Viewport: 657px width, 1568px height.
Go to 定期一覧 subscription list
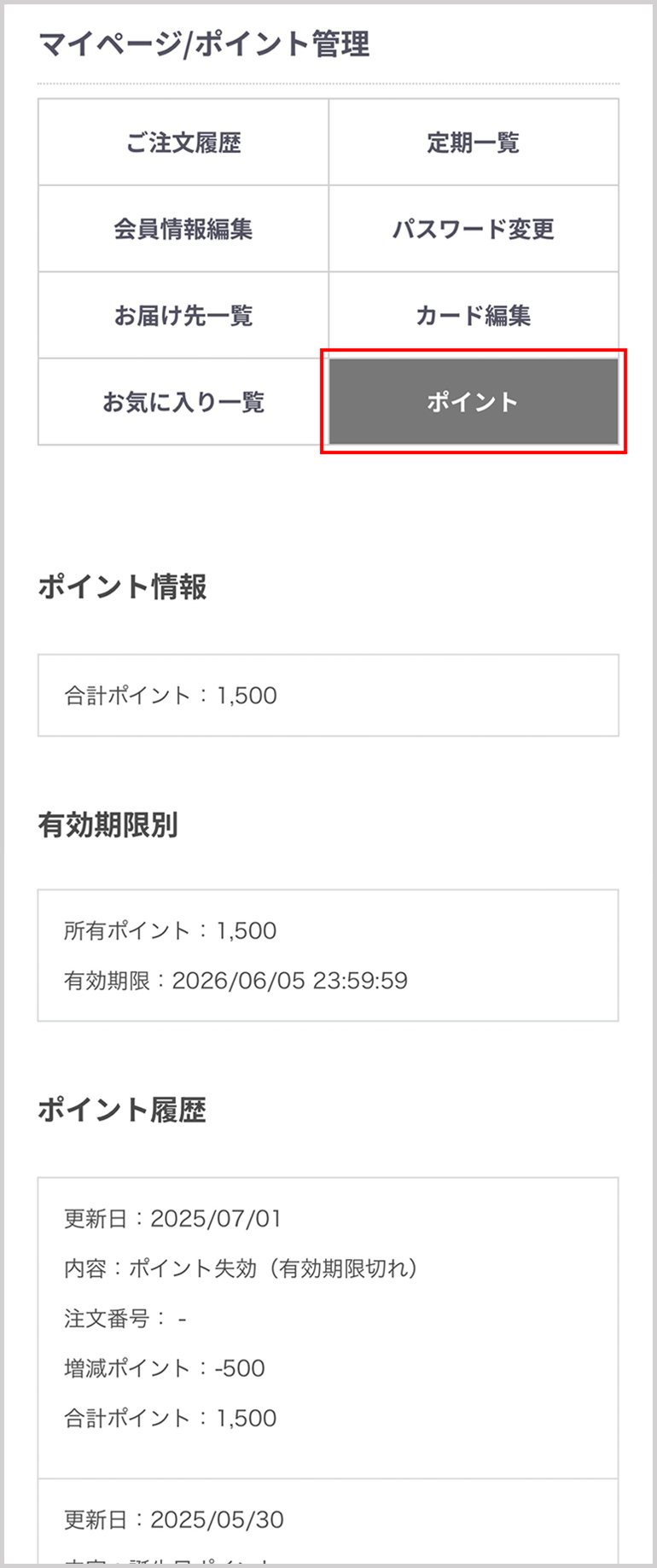tap(474, 143)
